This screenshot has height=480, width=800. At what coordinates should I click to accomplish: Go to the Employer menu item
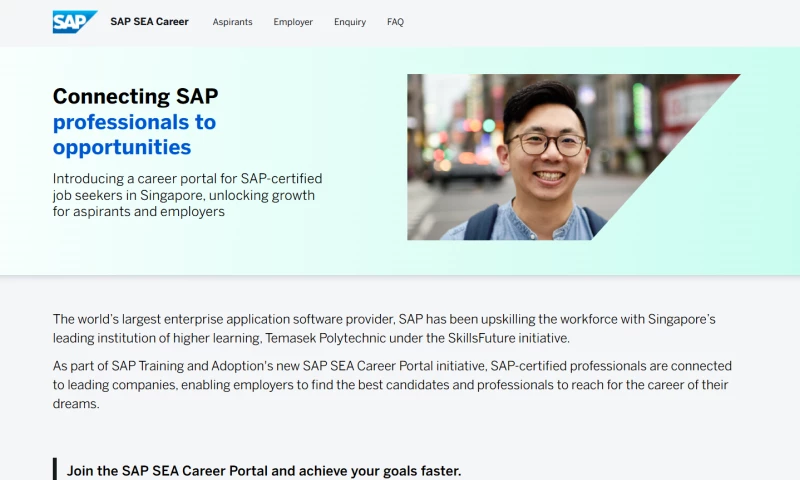point(293,22)
